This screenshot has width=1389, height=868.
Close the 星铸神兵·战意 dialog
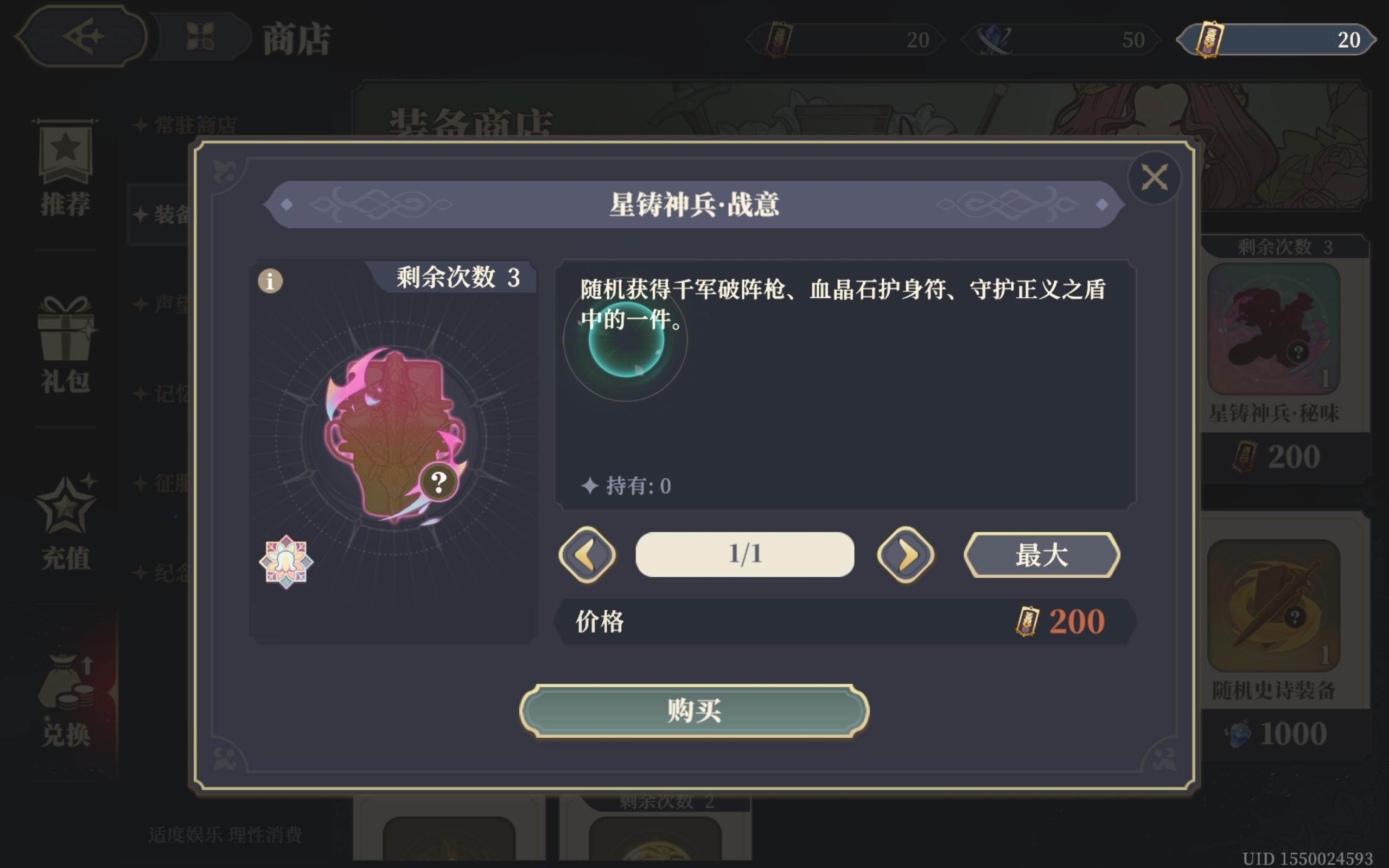click(1154, 177)
